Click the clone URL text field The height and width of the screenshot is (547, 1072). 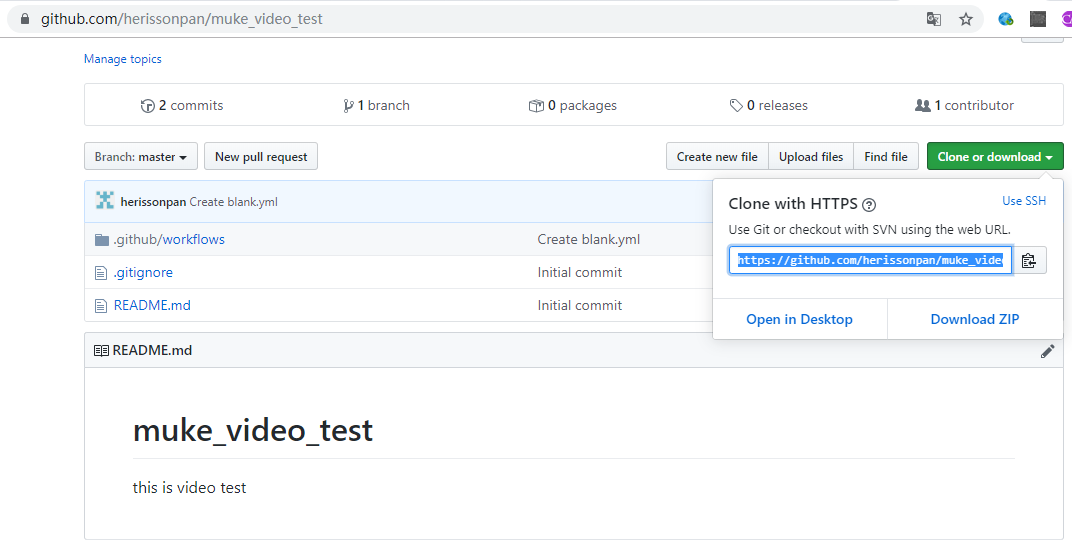[x=870, y=261]
